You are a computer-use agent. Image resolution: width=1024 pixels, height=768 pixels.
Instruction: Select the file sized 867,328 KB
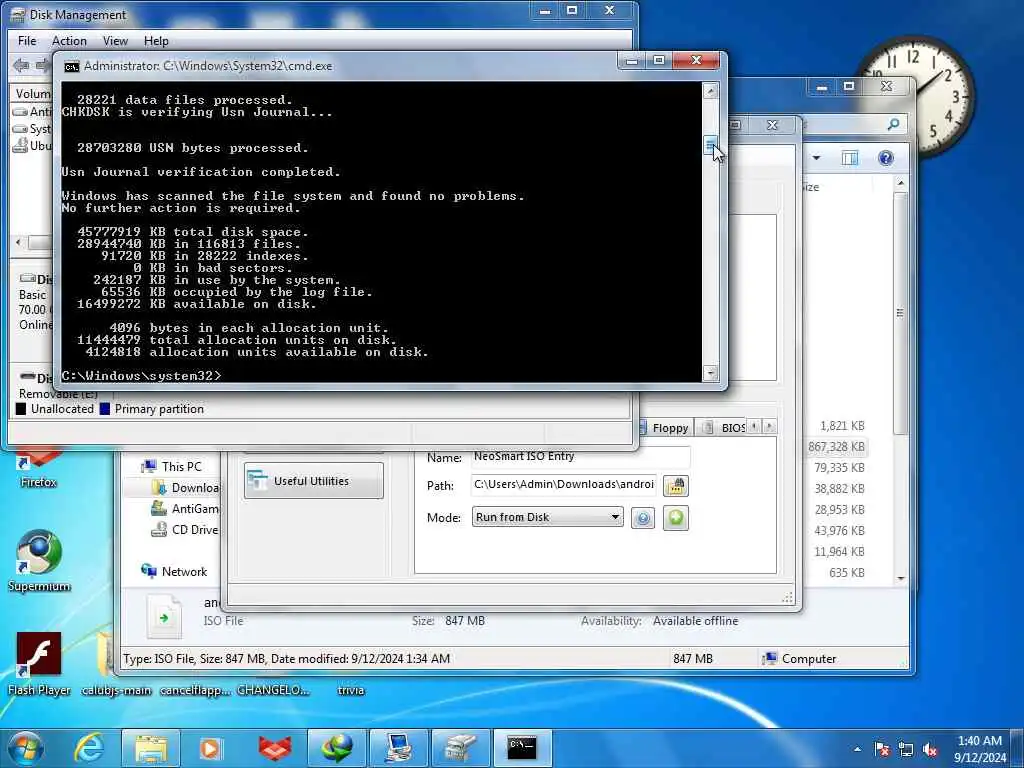coord(836,447)
